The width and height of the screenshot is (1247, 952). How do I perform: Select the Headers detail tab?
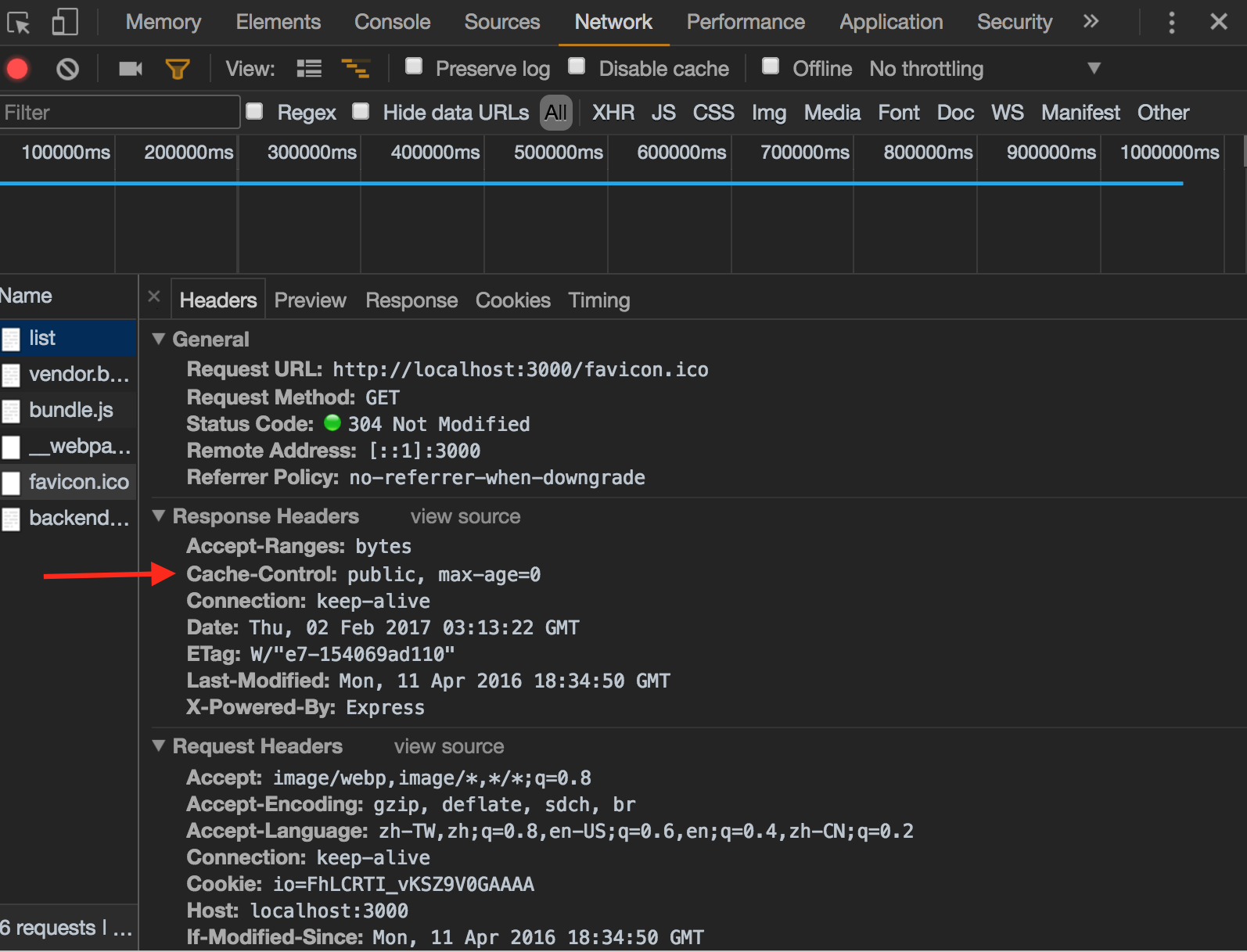[218, 300]
